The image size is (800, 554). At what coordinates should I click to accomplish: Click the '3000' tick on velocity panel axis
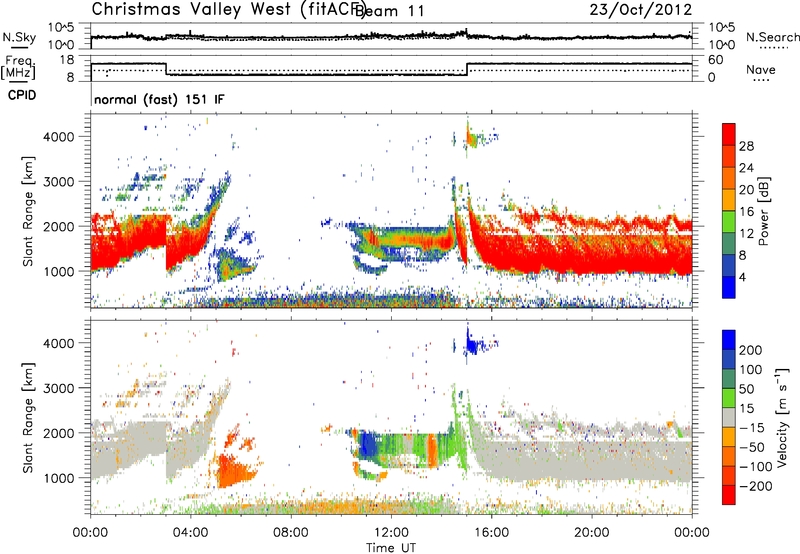coord(58,388)
